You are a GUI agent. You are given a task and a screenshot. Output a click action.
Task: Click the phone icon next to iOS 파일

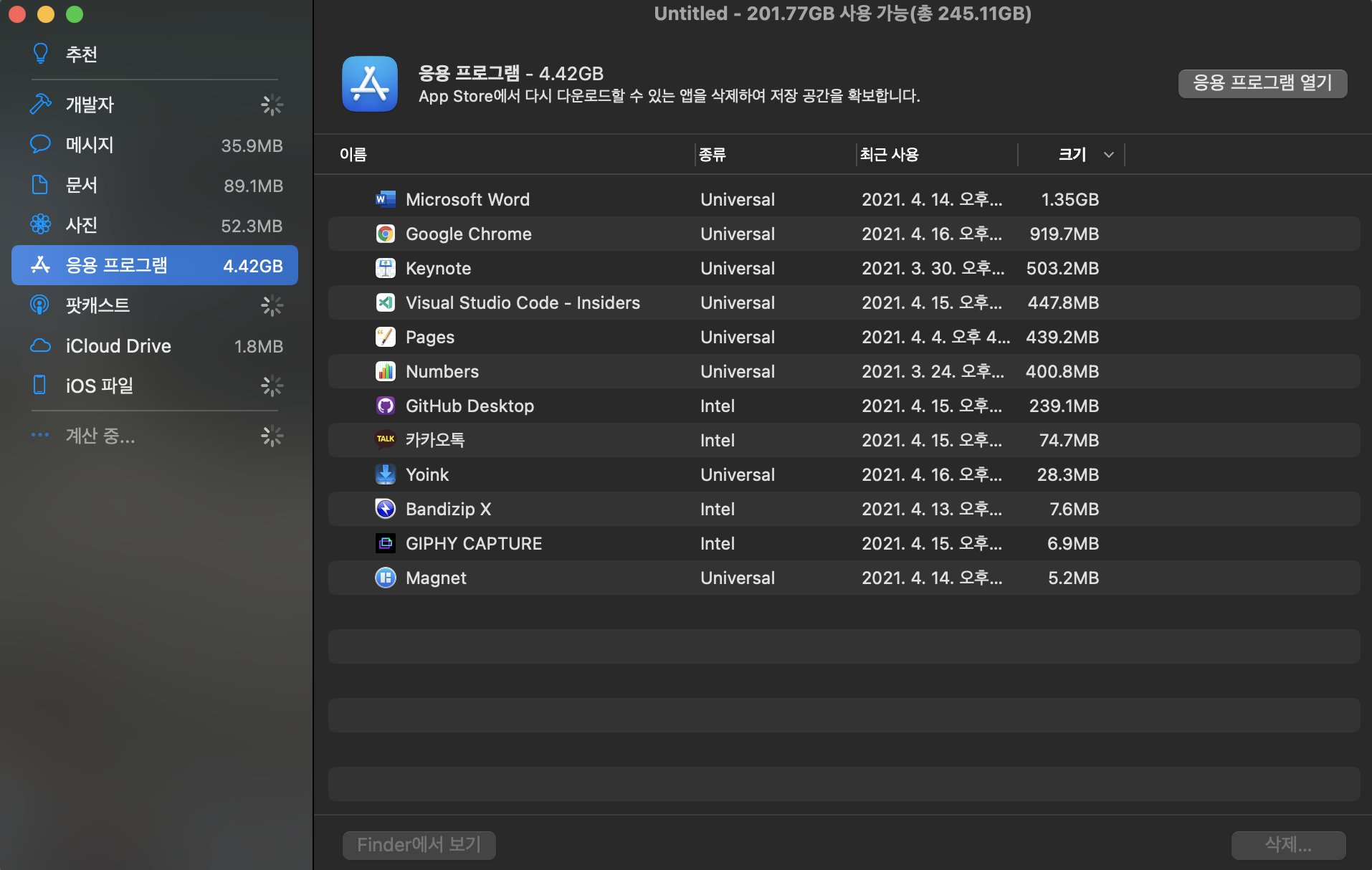tap(40, 385)
